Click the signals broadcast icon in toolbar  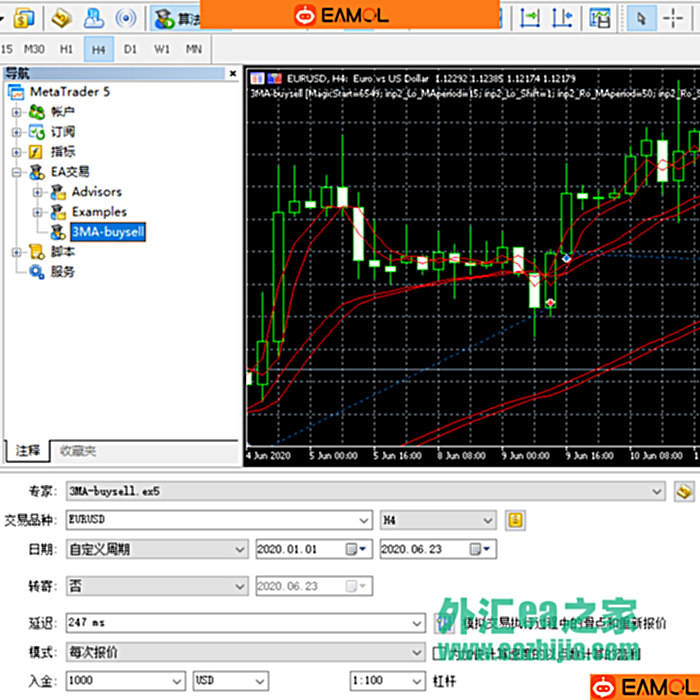coord(127,18)
